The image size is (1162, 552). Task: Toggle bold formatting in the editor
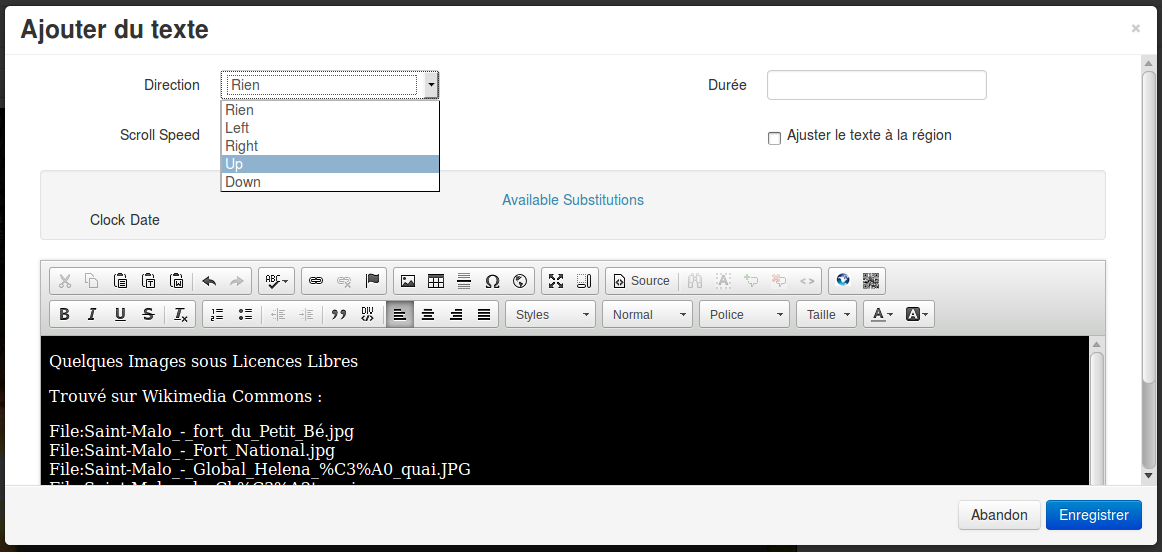[65, 314]
